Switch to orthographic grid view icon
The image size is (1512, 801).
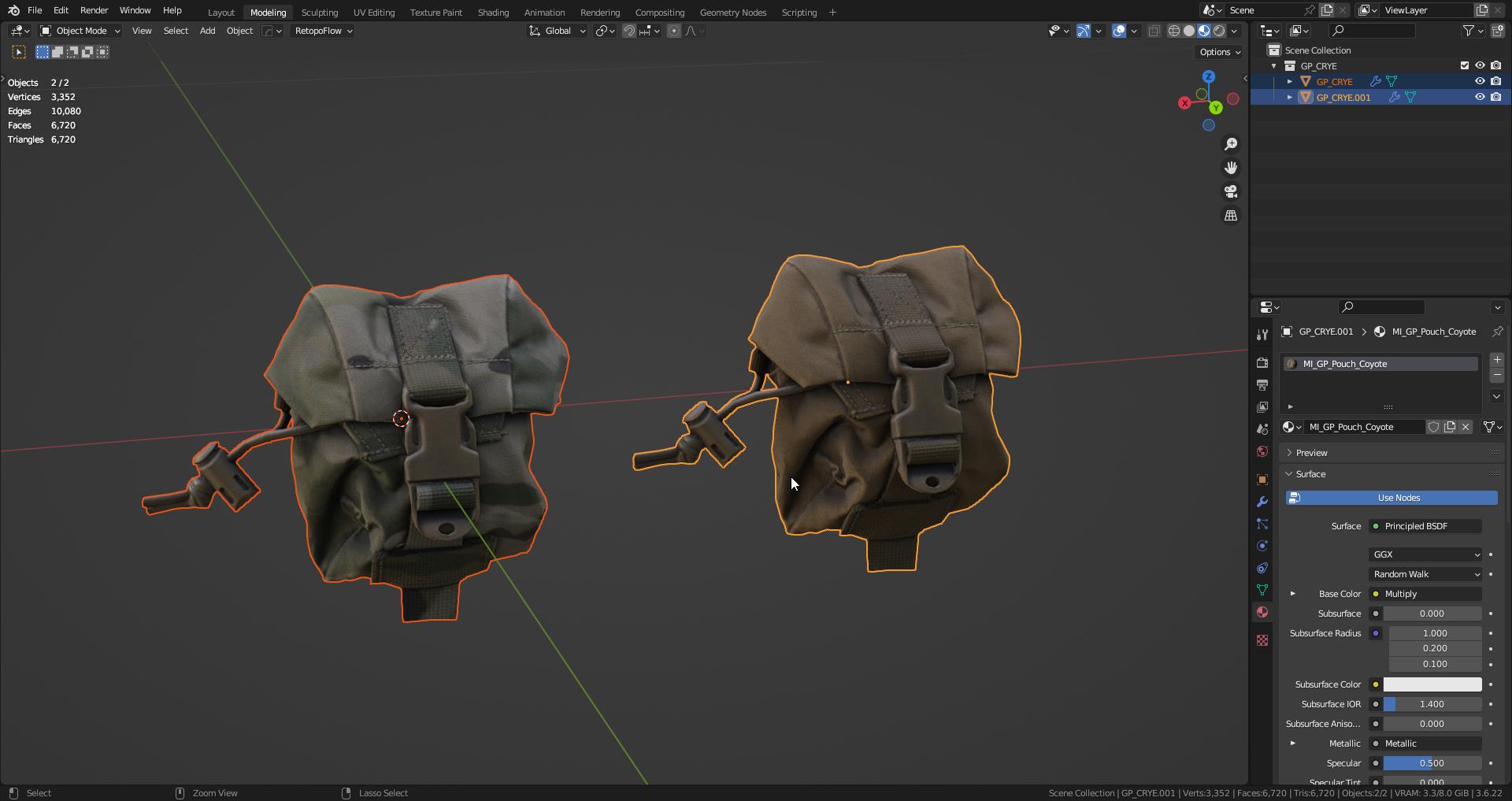1230,215
